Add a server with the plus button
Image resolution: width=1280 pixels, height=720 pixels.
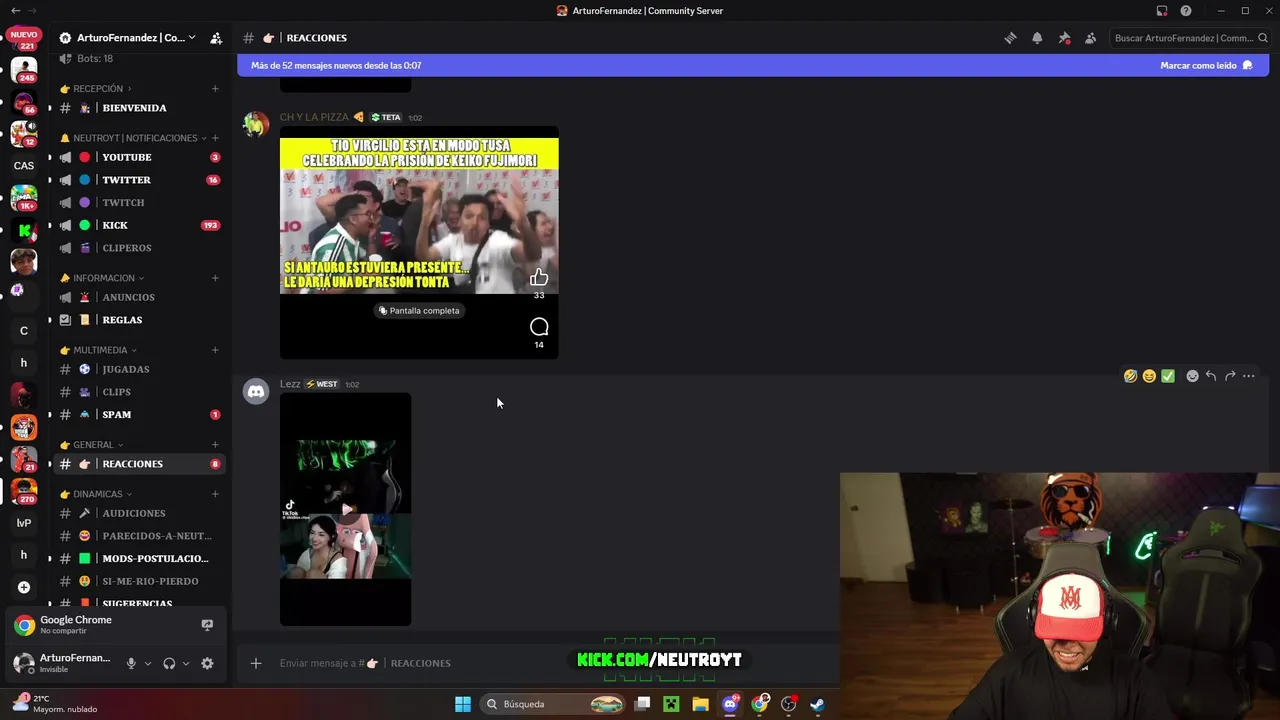(x=24, y=587)
